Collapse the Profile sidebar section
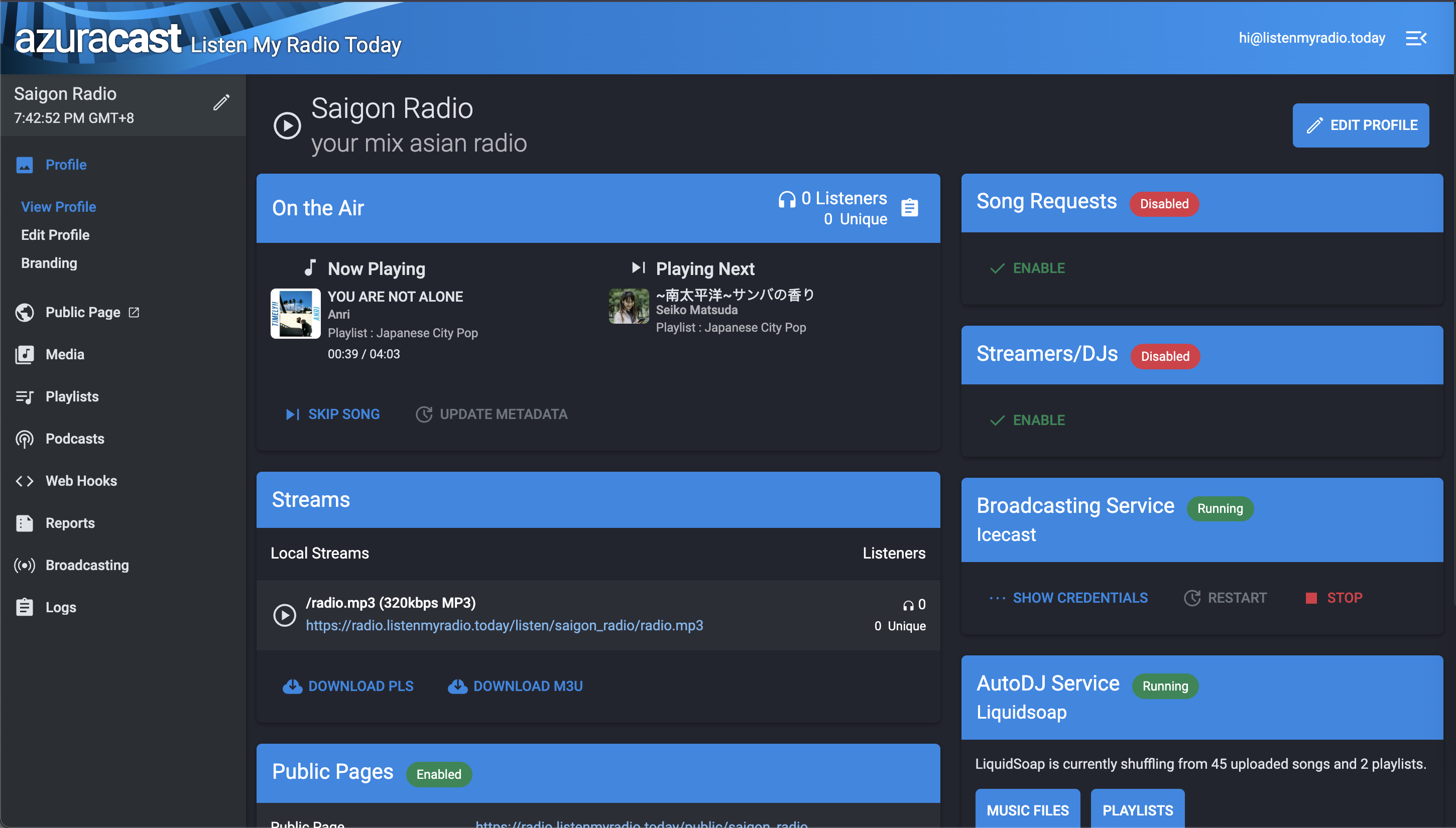 (x=66, y=165)
